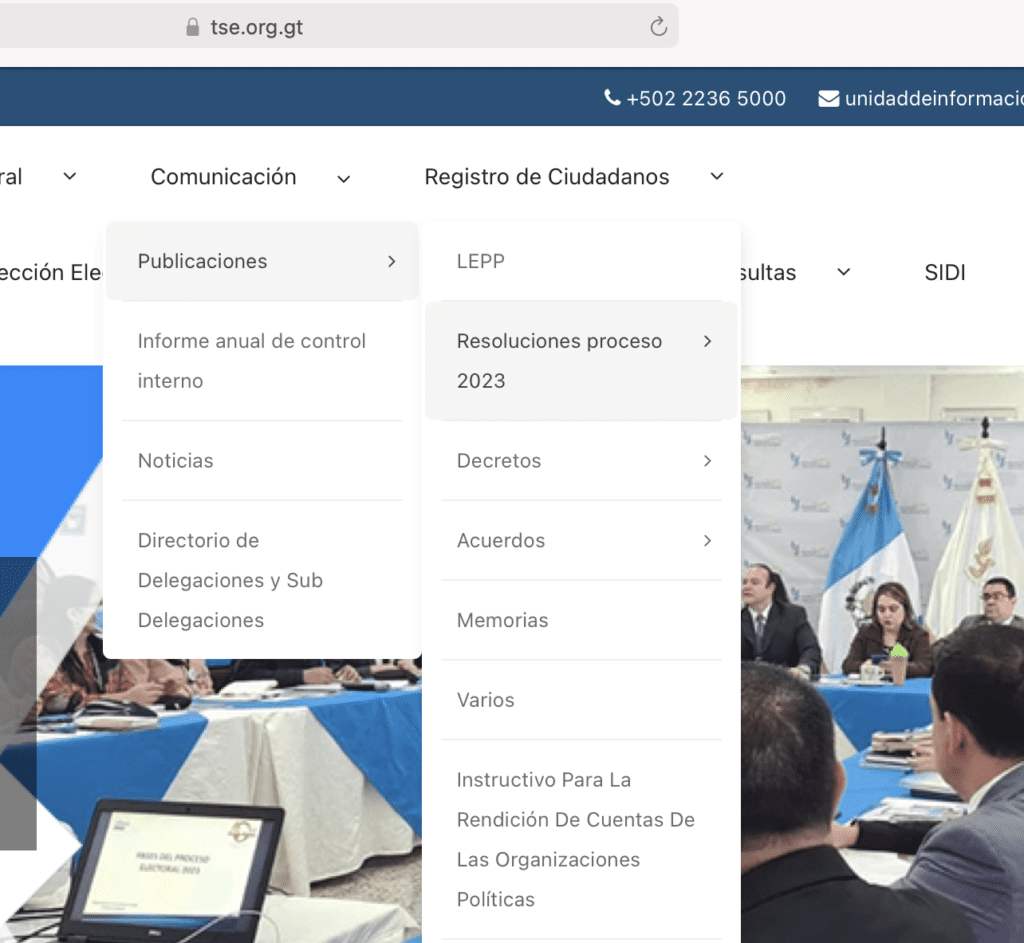Expand Resoluciones proceso 2023 arrow

tap(707, 341)
